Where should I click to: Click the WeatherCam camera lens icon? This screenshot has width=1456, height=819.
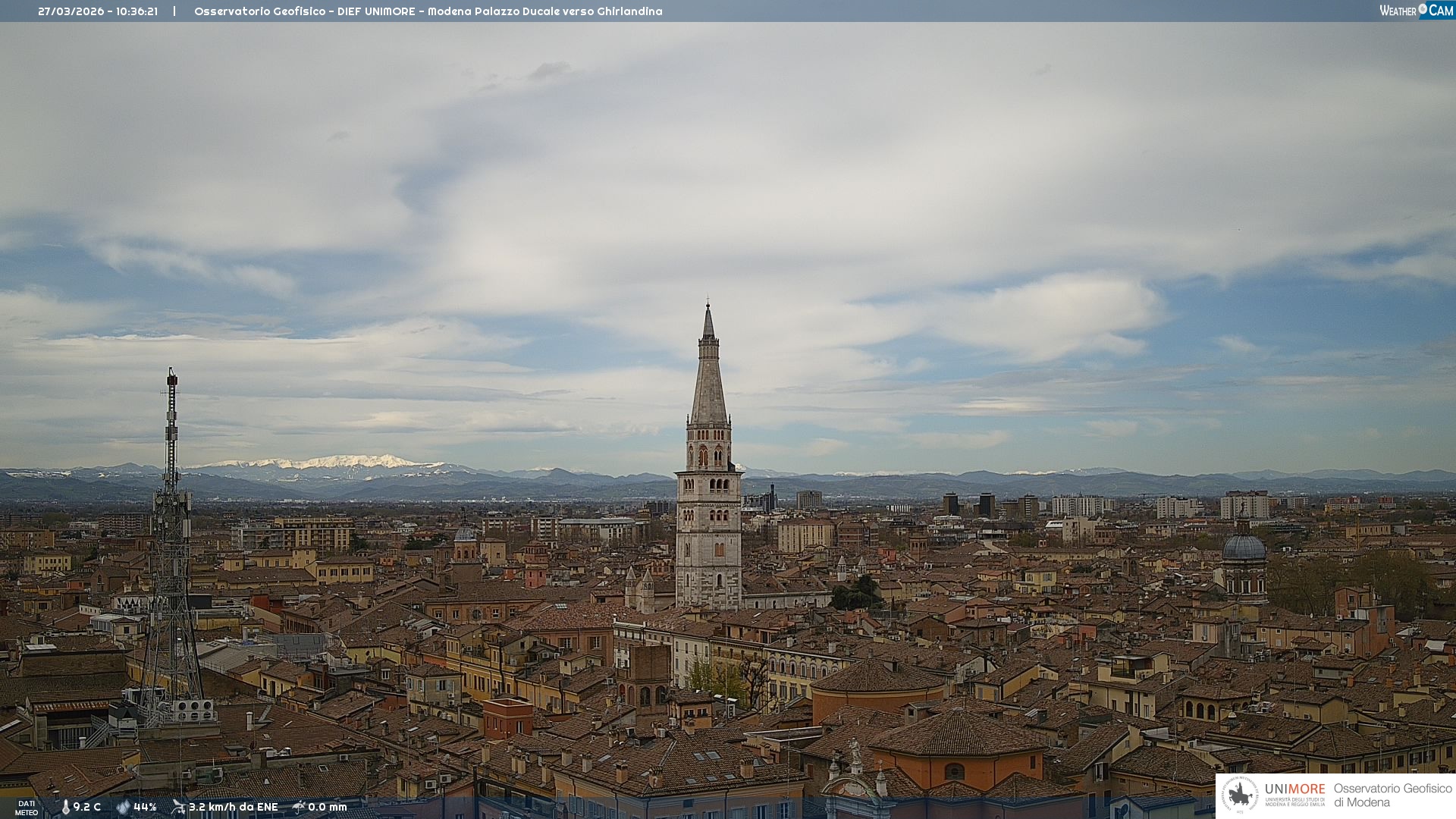[1423, 9]
